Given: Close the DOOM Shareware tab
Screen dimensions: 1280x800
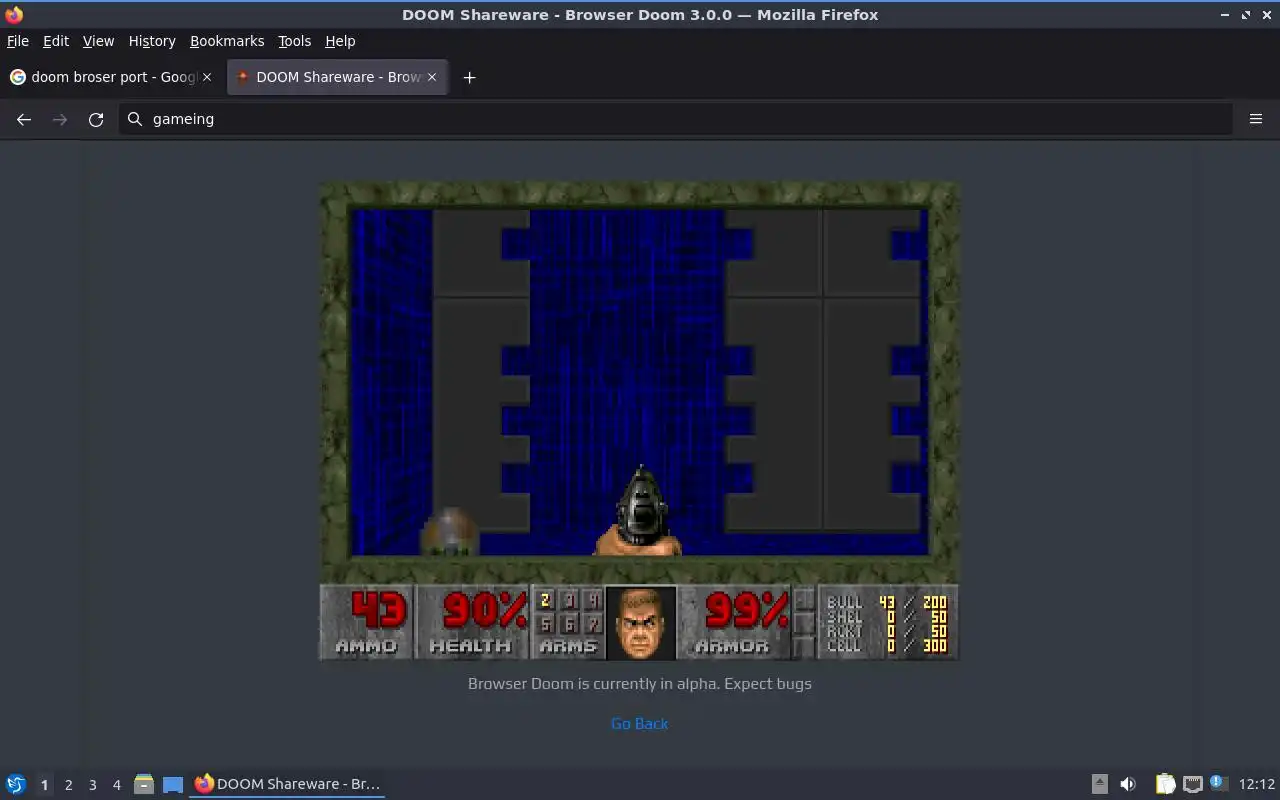Looking at the screenshot, I should (432, 77).
